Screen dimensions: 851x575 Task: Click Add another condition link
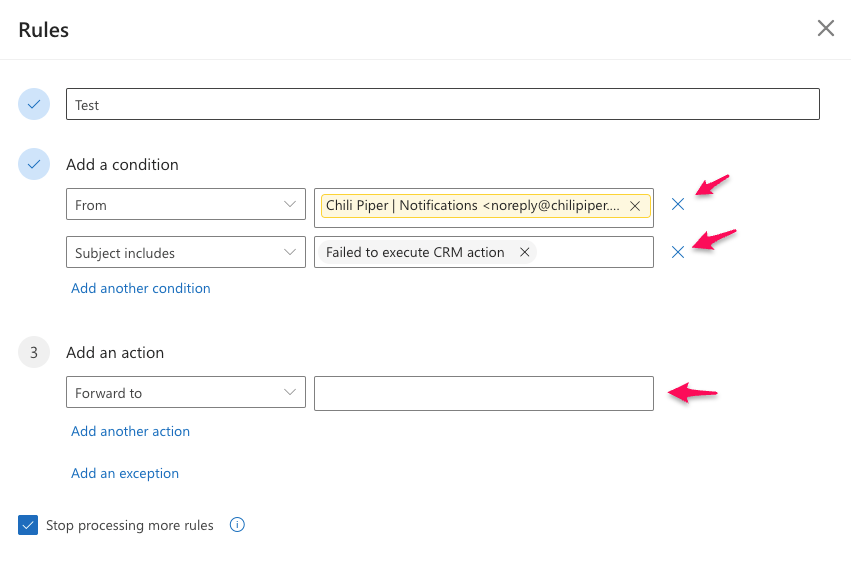click(x=141, y=288)
